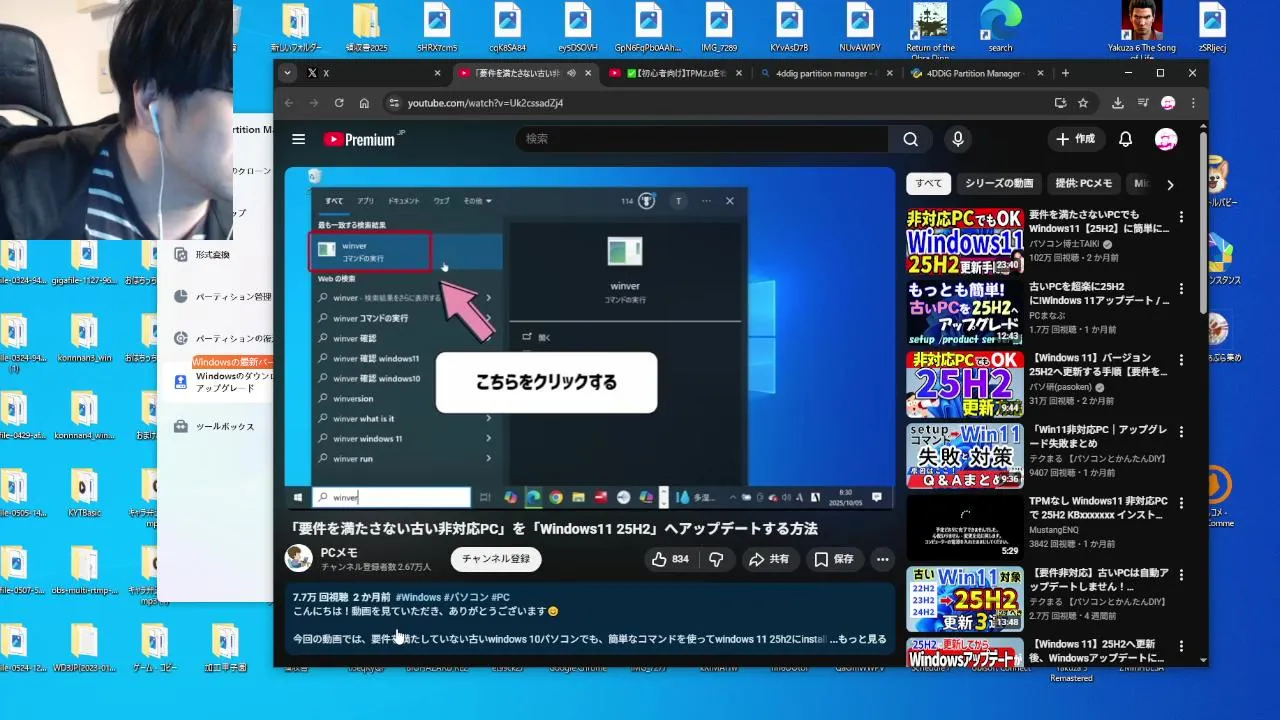The width and height of the screenshot is (1280, 720).
Task: Open the Edge 'search' desktop shortcut
Action: point(1000,27)
